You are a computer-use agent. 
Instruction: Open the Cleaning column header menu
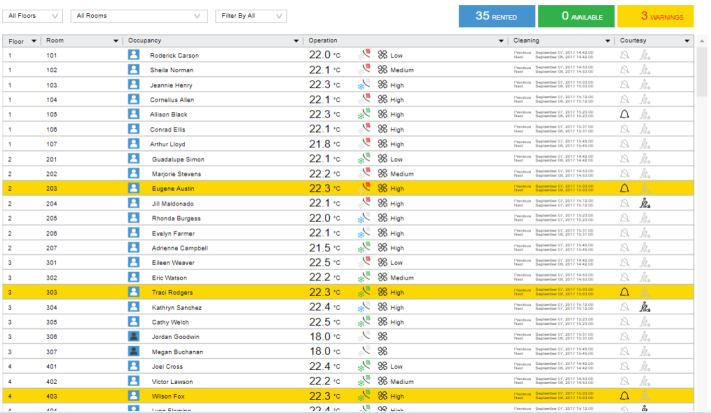(x=608, y=41)
